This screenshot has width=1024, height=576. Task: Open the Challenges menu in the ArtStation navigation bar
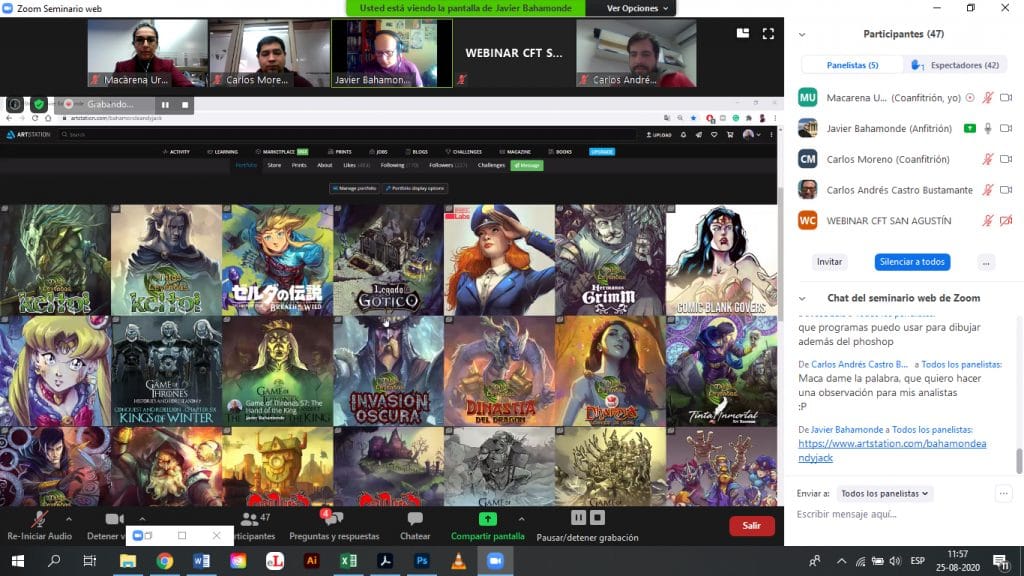click(x=463, y=152)
